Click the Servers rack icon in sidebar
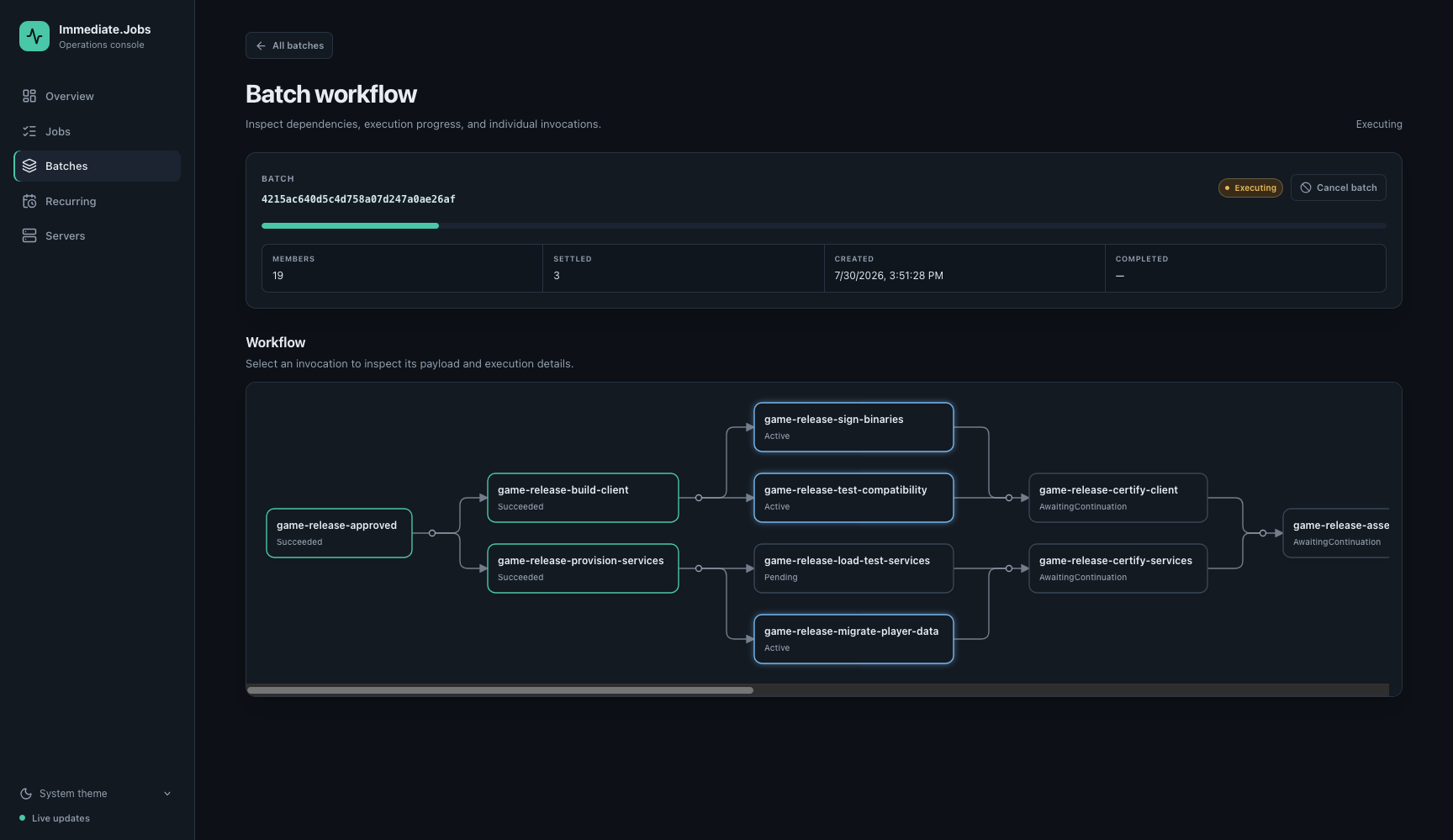This screenshot has width=1453, height=840. (29, 235)
